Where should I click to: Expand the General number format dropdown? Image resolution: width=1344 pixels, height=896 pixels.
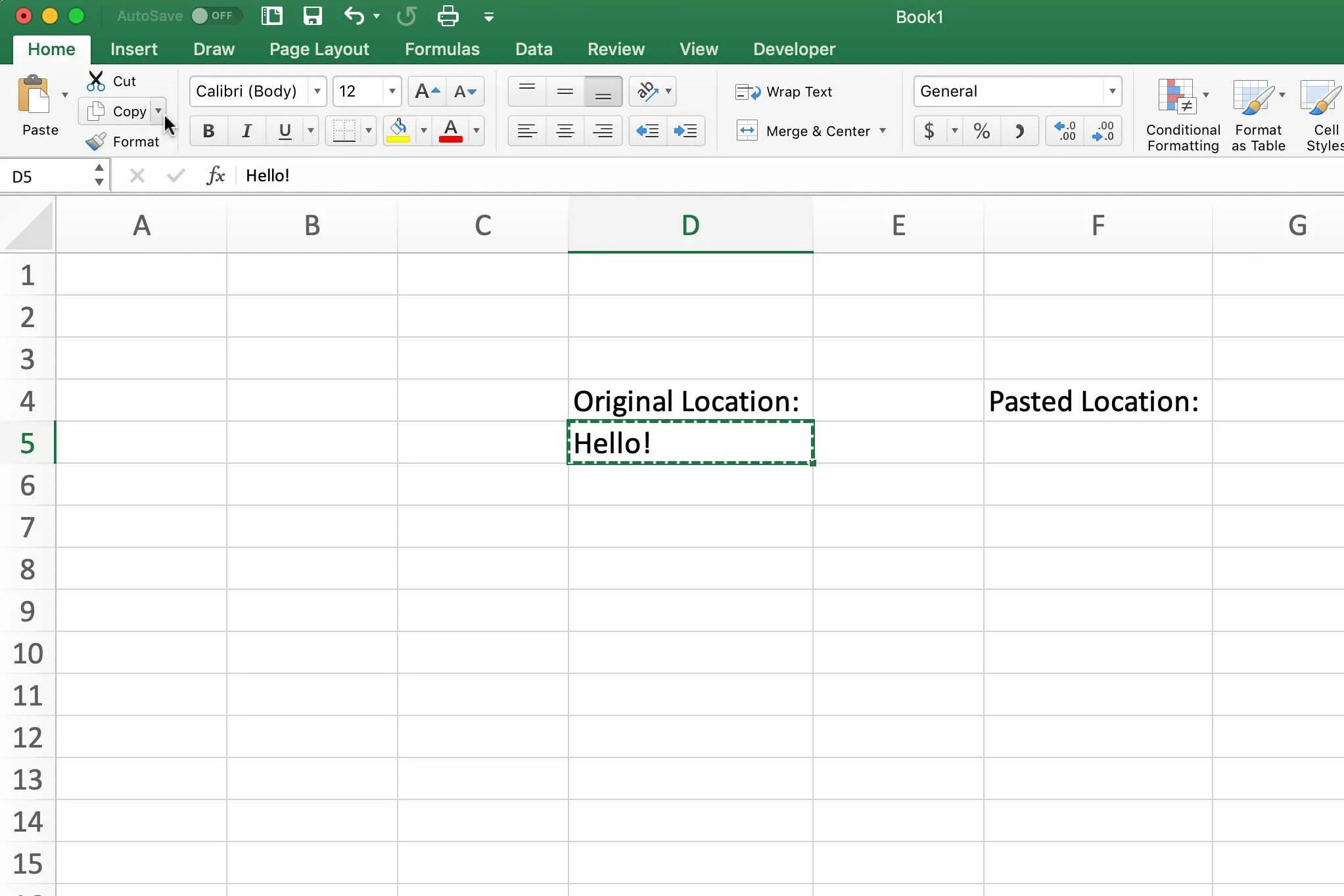click(1112, 91)
